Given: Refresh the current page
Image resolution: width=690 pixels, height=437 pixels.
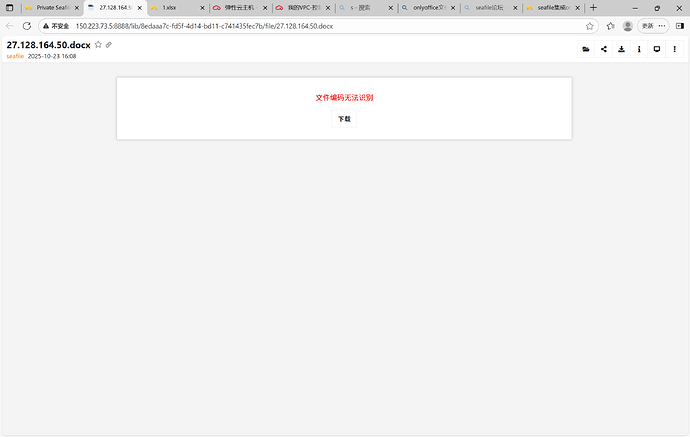Looking at the screenshot, I should click(x=27, y=25).
